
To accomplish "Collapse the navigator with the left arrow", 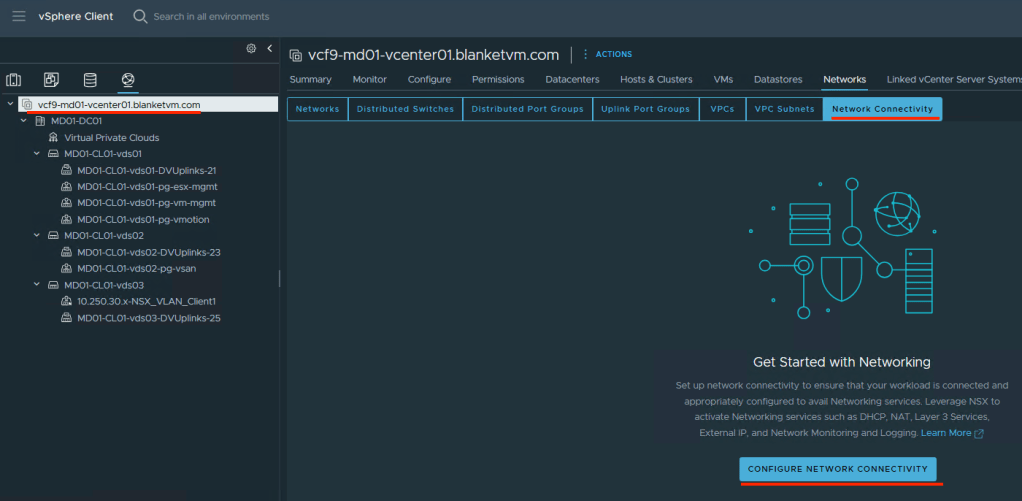I will pyautogui.click(x=270, y=48).
